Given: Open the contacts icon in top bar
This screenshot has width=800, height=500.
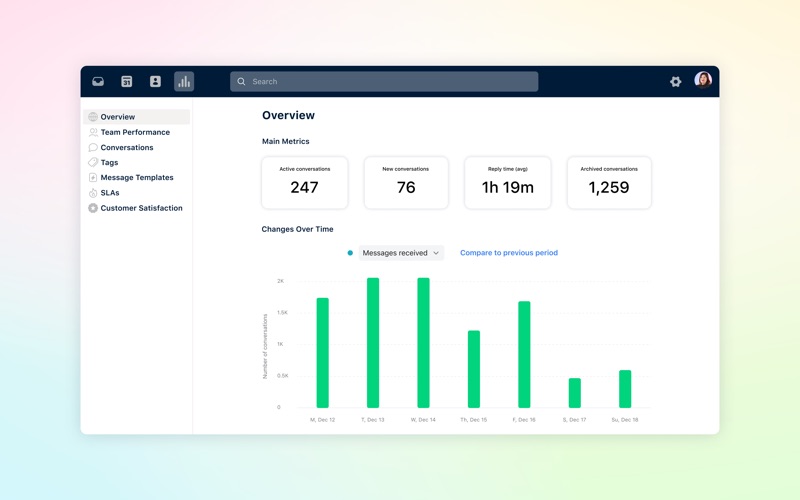Looking at the screenshot, I should [x=155, y=82].
